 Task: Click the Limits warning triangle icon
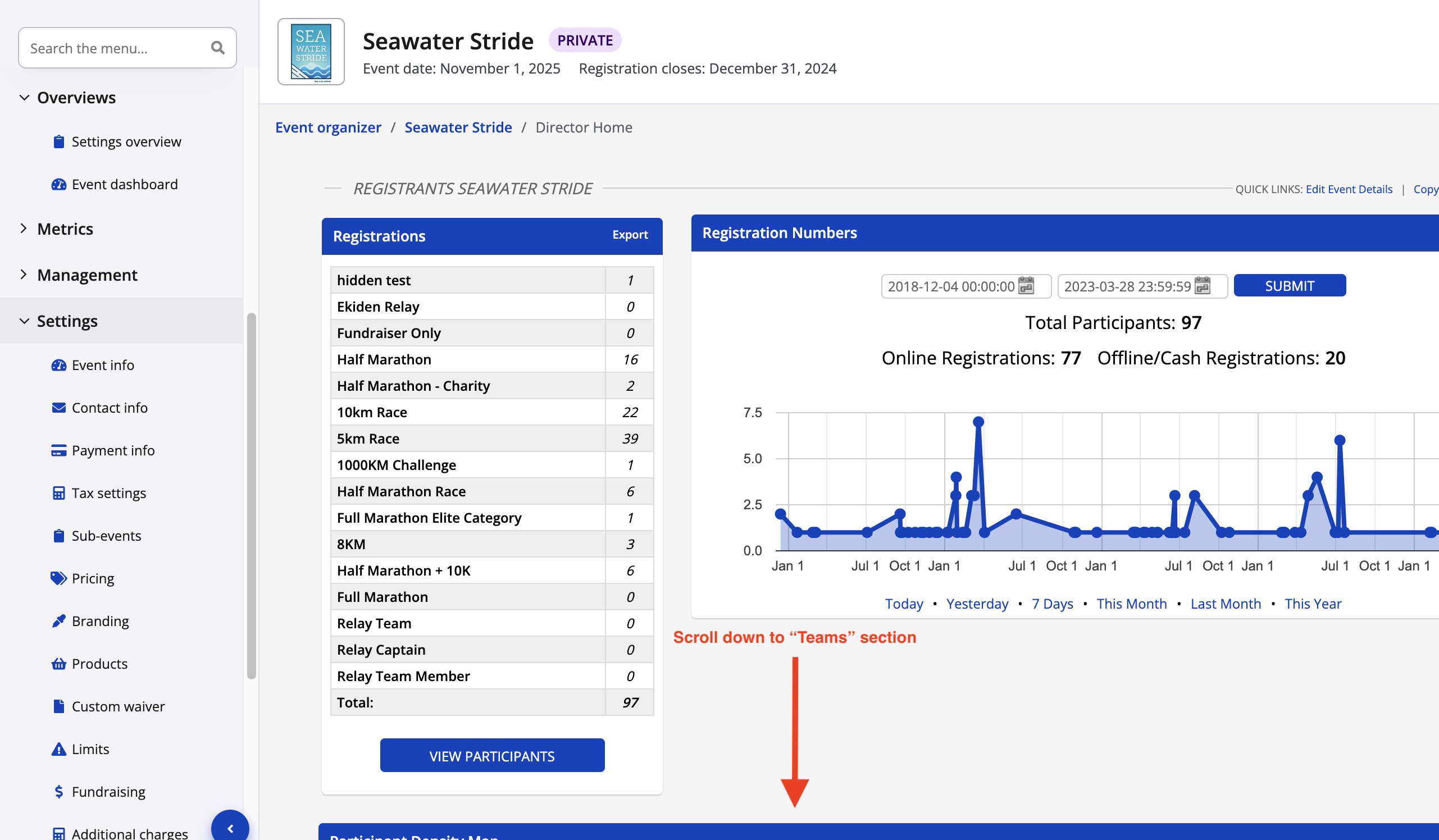58,749
